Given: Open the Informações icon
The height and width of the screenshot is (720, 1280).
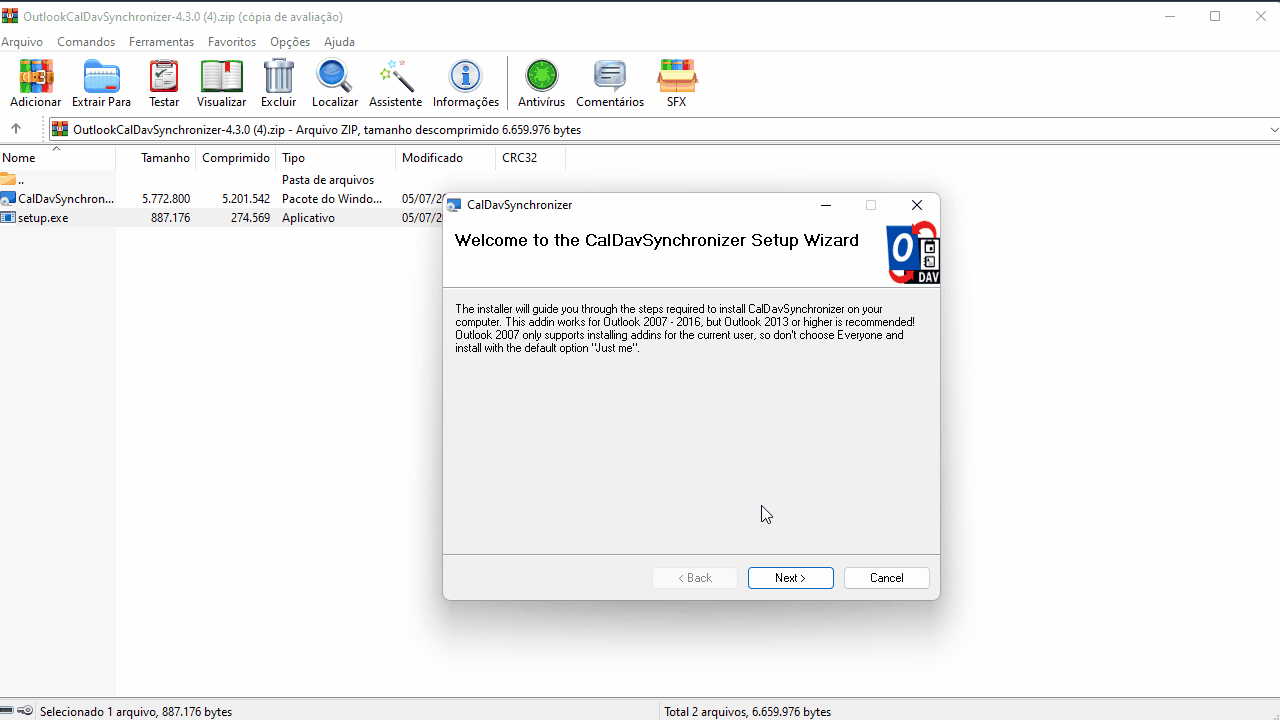Looking at the screenshot, I should 465,77.
